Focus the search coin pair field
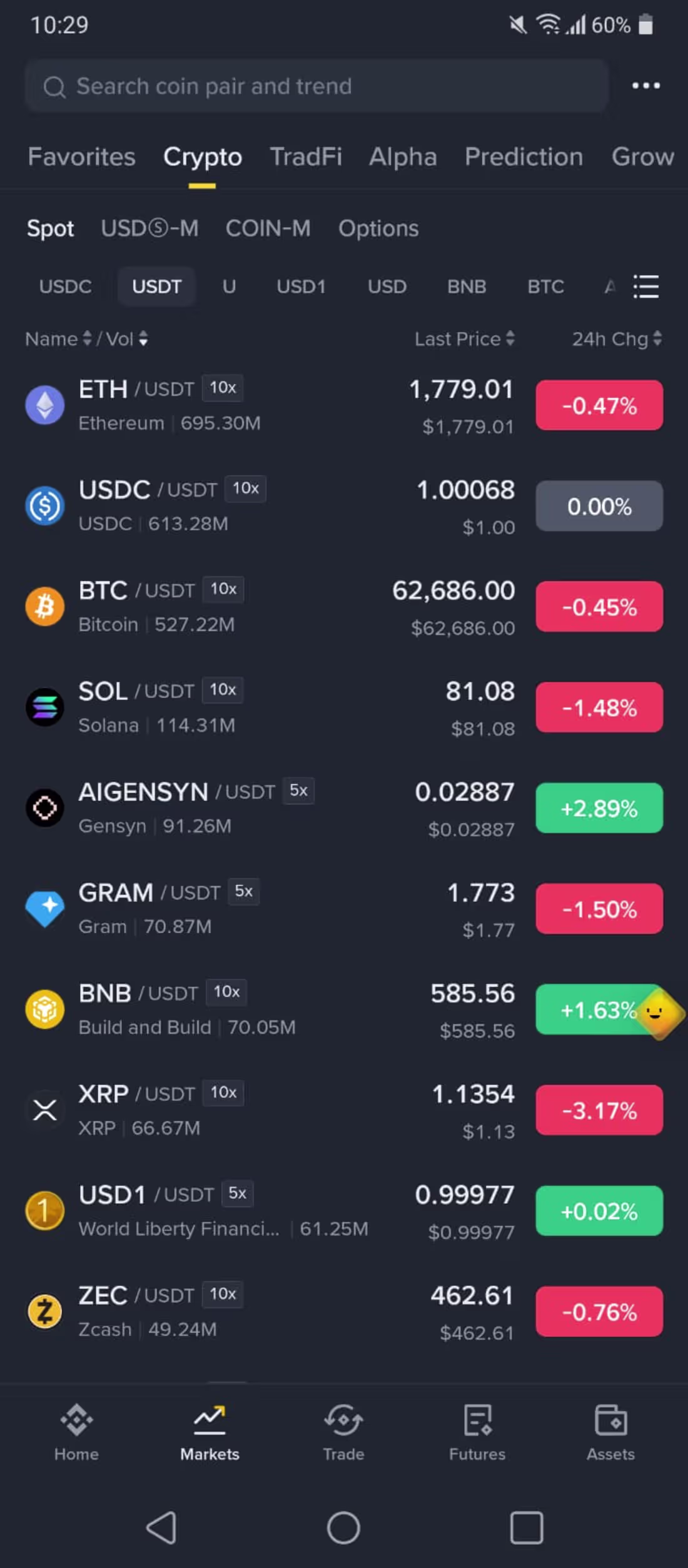This screenshot has height=1568, width=688. (x=317, y=86)
